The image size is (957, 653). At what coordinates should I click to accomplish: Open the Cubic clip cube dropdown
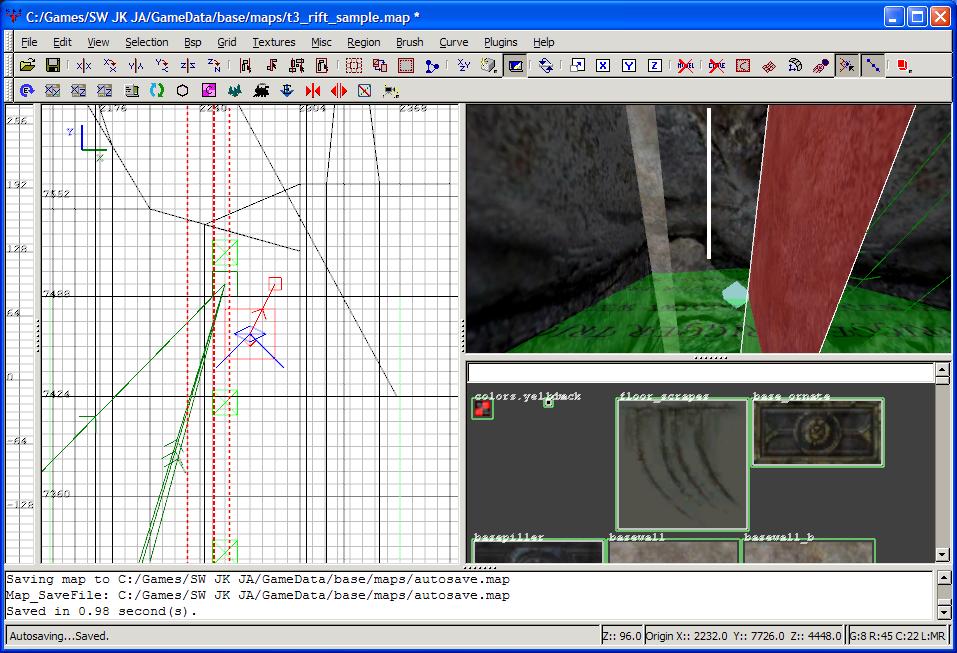click(489, 65)
